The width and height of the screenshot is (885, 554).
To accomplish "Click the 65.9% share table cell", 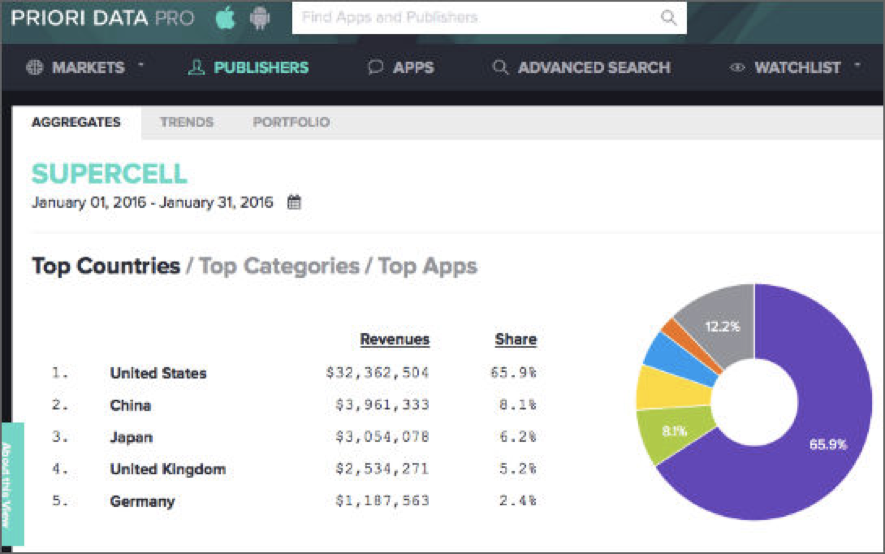I will click(x=513, y=372).
